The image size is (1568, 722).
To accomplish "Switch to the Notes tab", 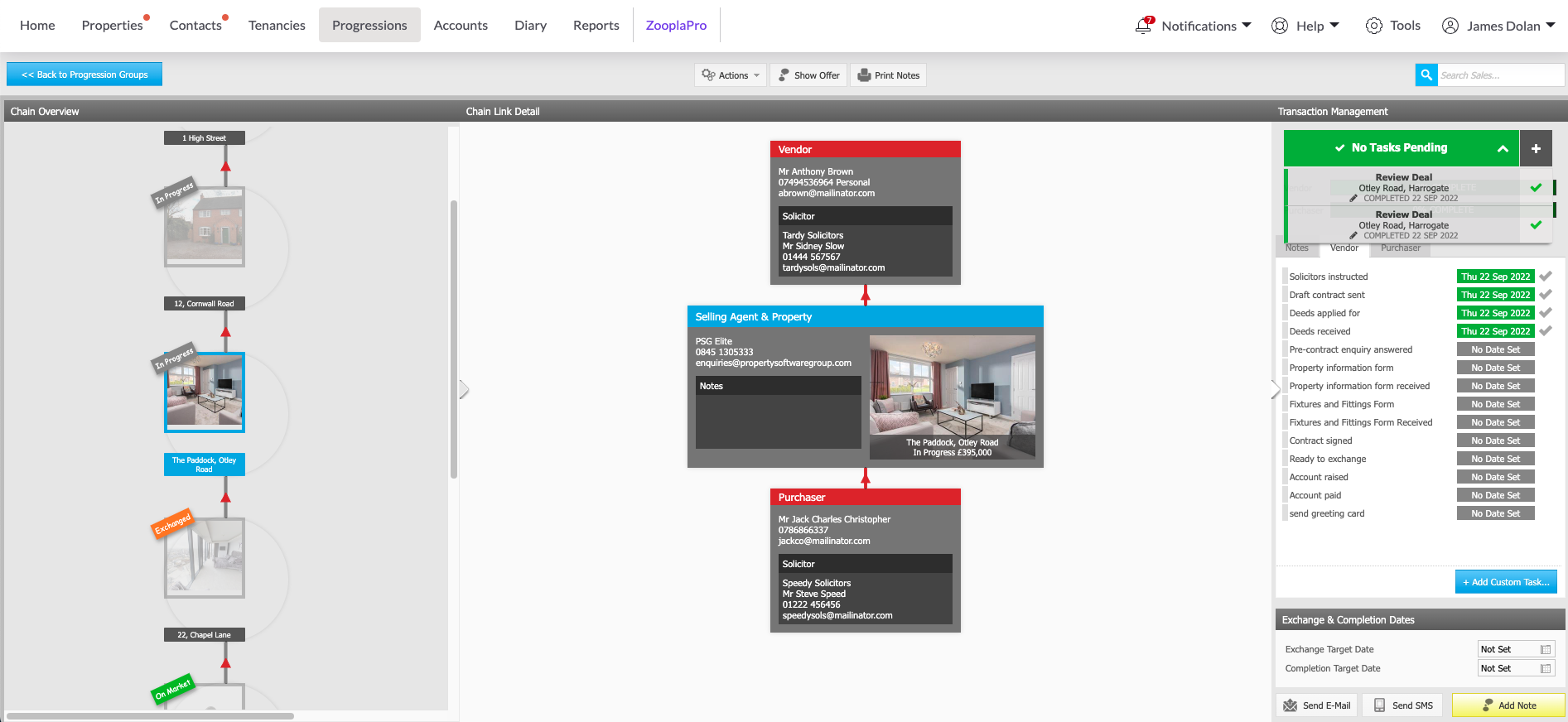I will (1297, 248).
